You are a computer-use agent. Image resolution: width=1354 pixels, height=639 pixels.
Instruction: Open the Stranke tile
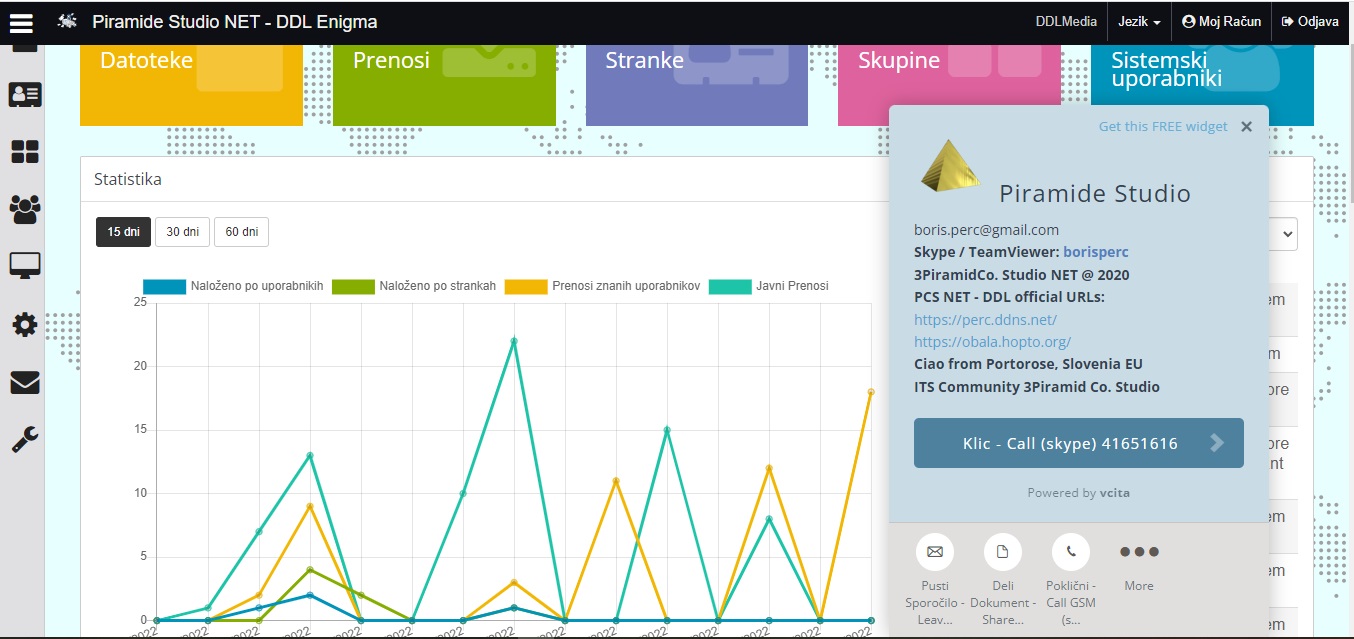[x=697, y=85]
